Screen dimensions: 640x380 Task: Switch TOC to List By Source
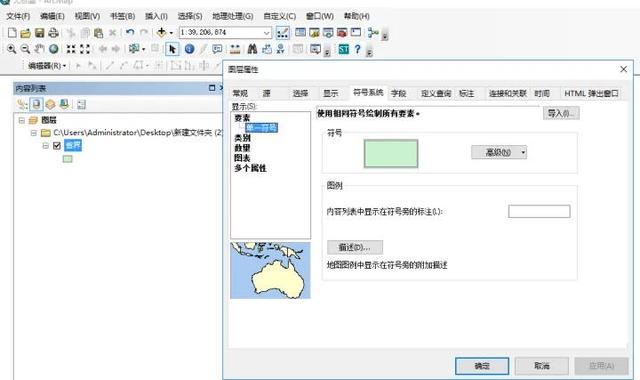pyautogui.click(x=36, y=104)
